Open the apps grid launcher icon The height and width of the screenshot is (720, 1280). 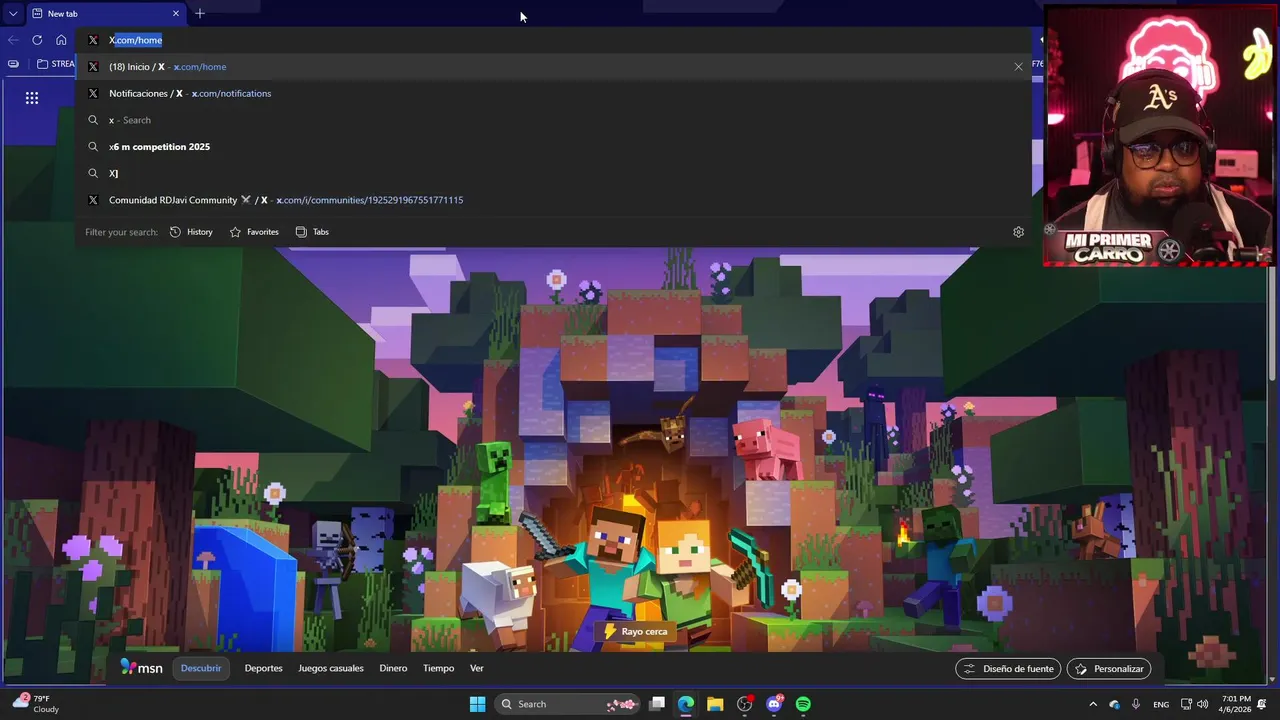click(x=32, y=98)
